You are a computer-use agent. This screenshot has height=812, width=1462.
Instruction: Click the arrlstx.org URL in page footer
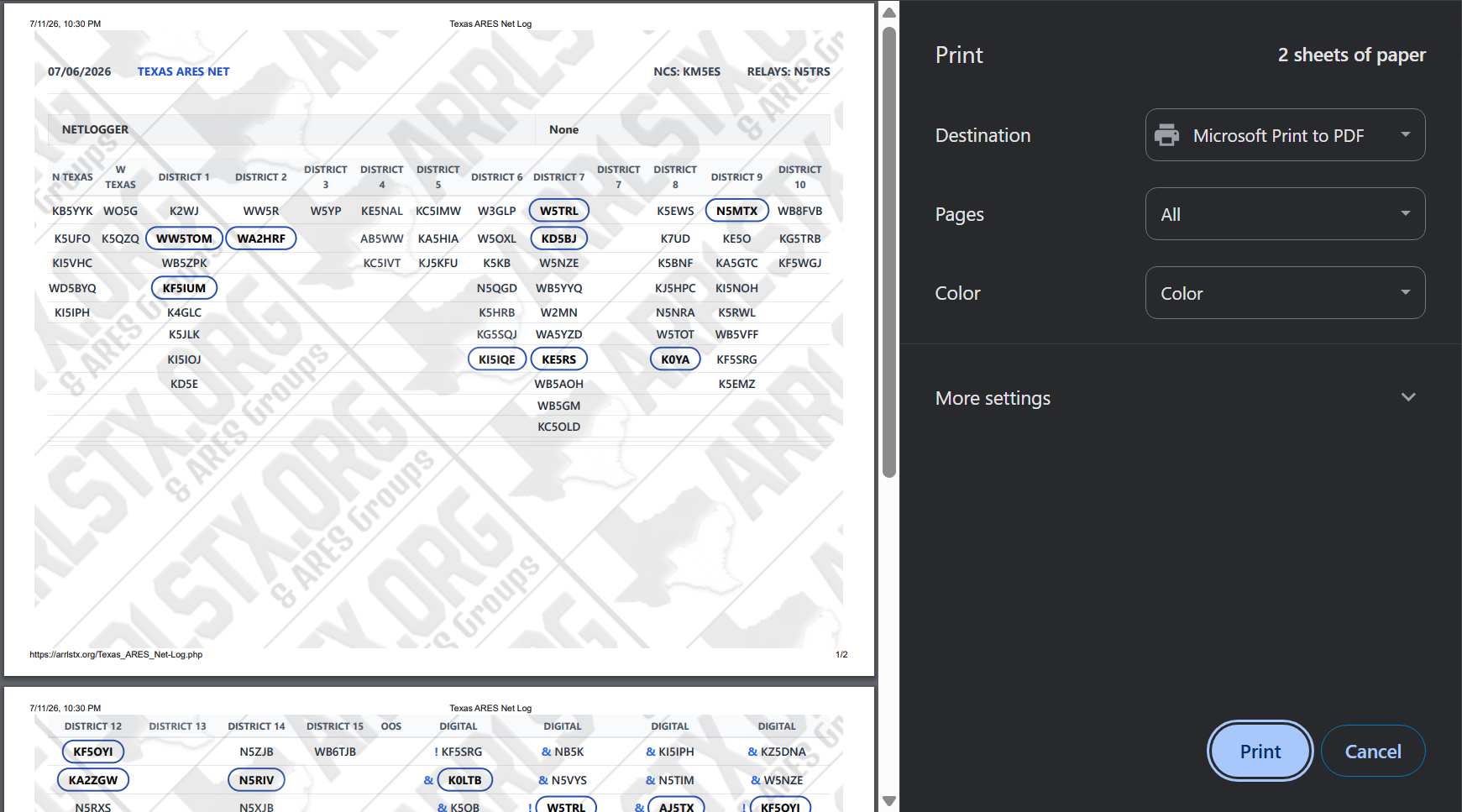(116, 655)
